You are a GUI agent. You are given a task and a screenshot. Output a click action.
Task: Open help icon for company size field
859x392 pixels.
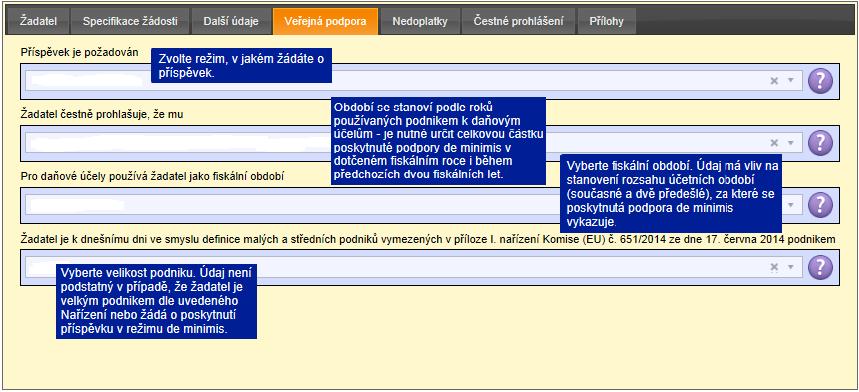(x=820, y=267)
